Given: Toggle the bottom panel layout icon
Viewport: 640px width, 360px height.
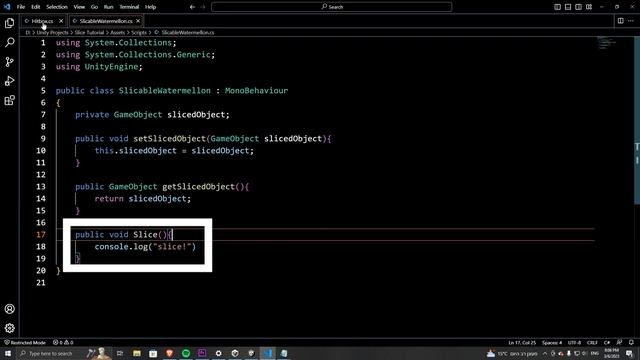Looking at the screenshot, I should pyautogui.click(x=568, y=7).
